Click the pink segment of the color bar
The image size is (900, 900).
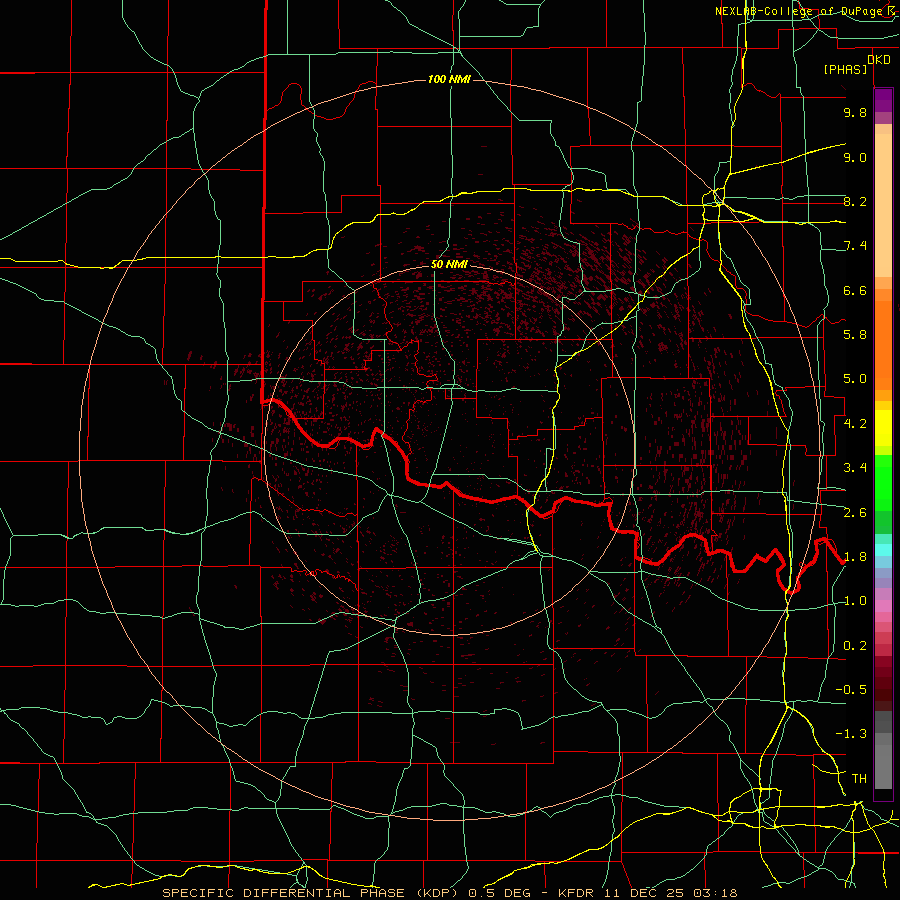(883, 606)
